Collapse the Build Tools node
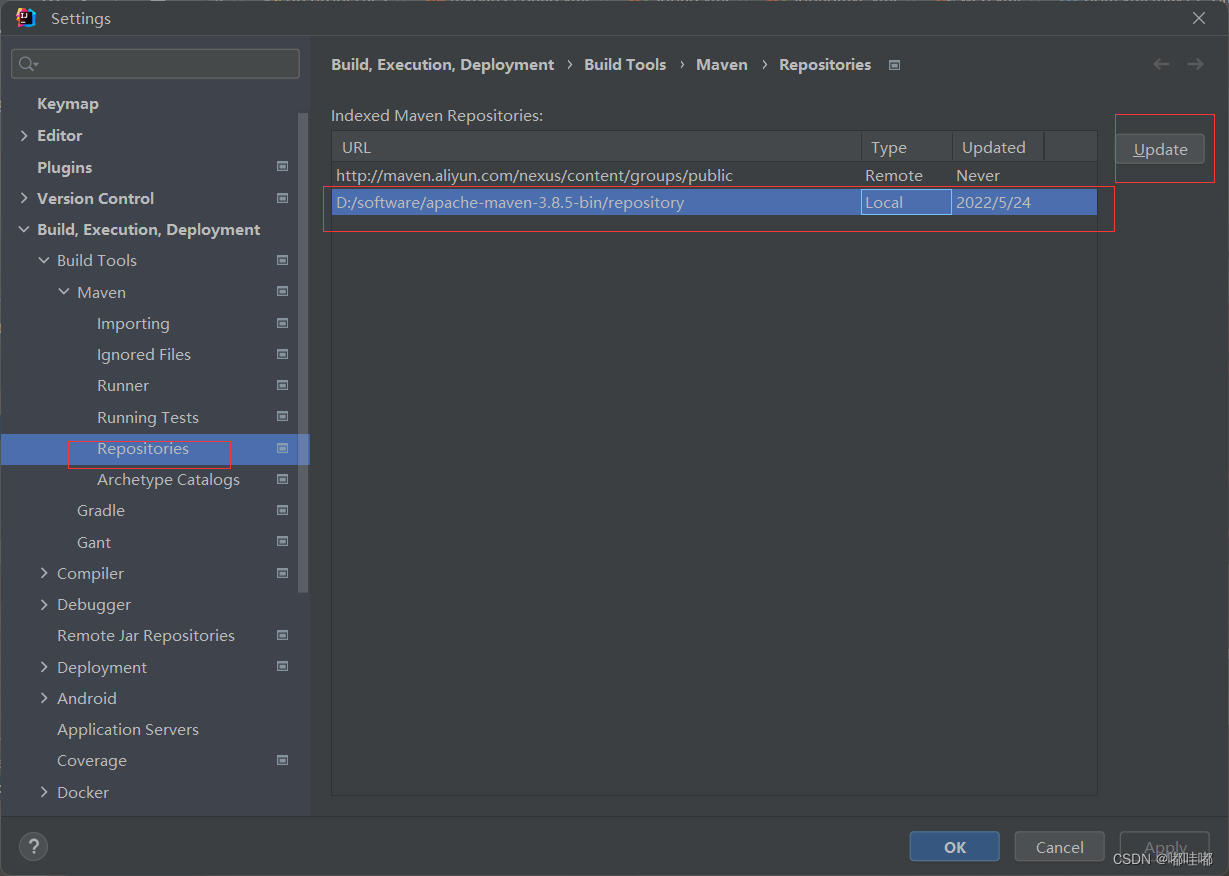1229x876 pixels. pos(44,260)
